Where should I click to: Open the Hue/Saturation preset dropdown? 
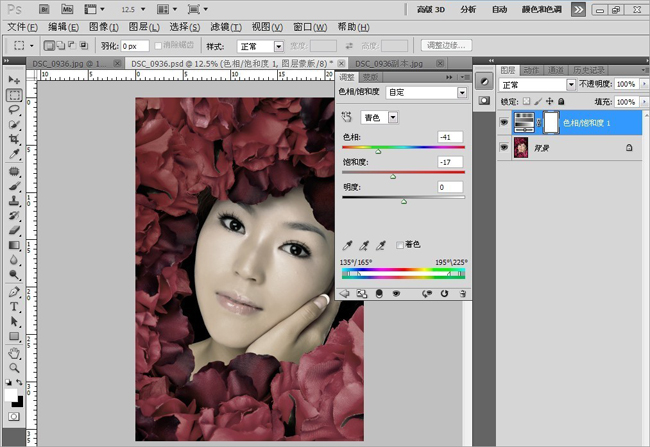[x=462, y=92]
